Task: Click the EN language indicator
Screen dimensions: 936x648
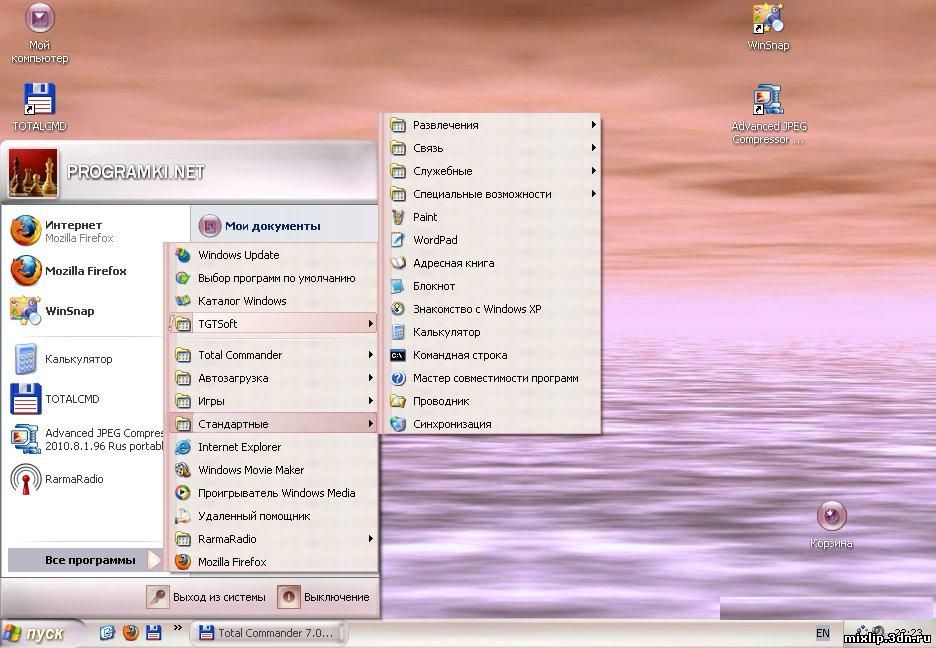Action: click(823, 633)
